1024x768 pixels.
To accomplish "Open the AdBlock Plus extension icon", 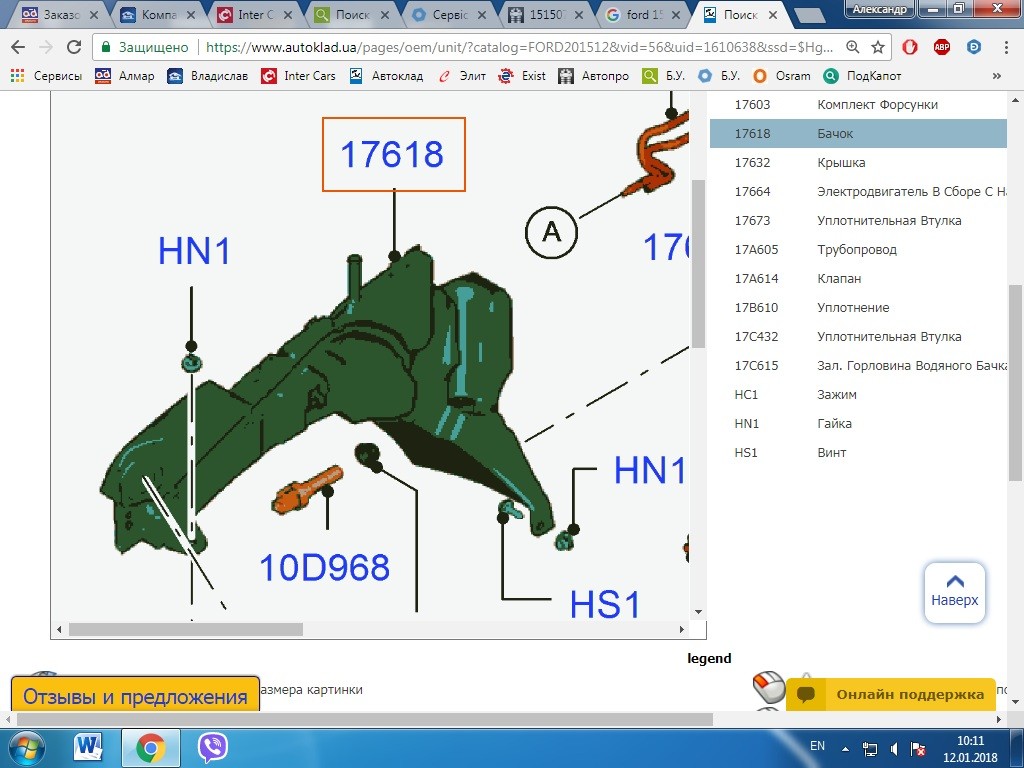I will coord(942,47).
